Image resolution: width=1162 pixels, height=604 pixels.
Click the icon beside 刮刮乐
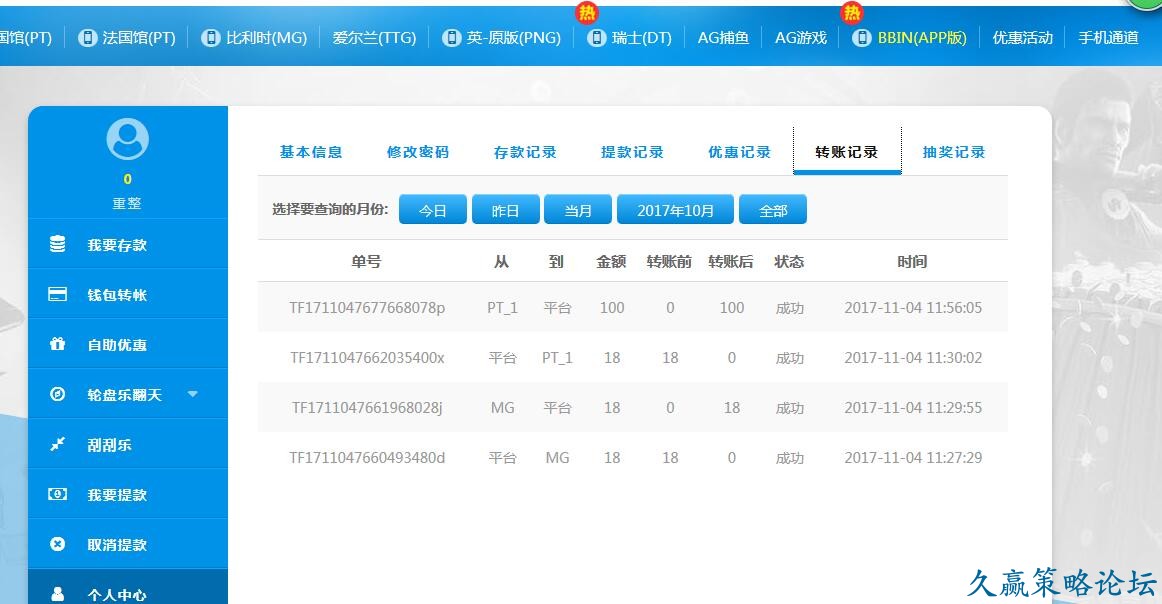click(x=57, y=444)
